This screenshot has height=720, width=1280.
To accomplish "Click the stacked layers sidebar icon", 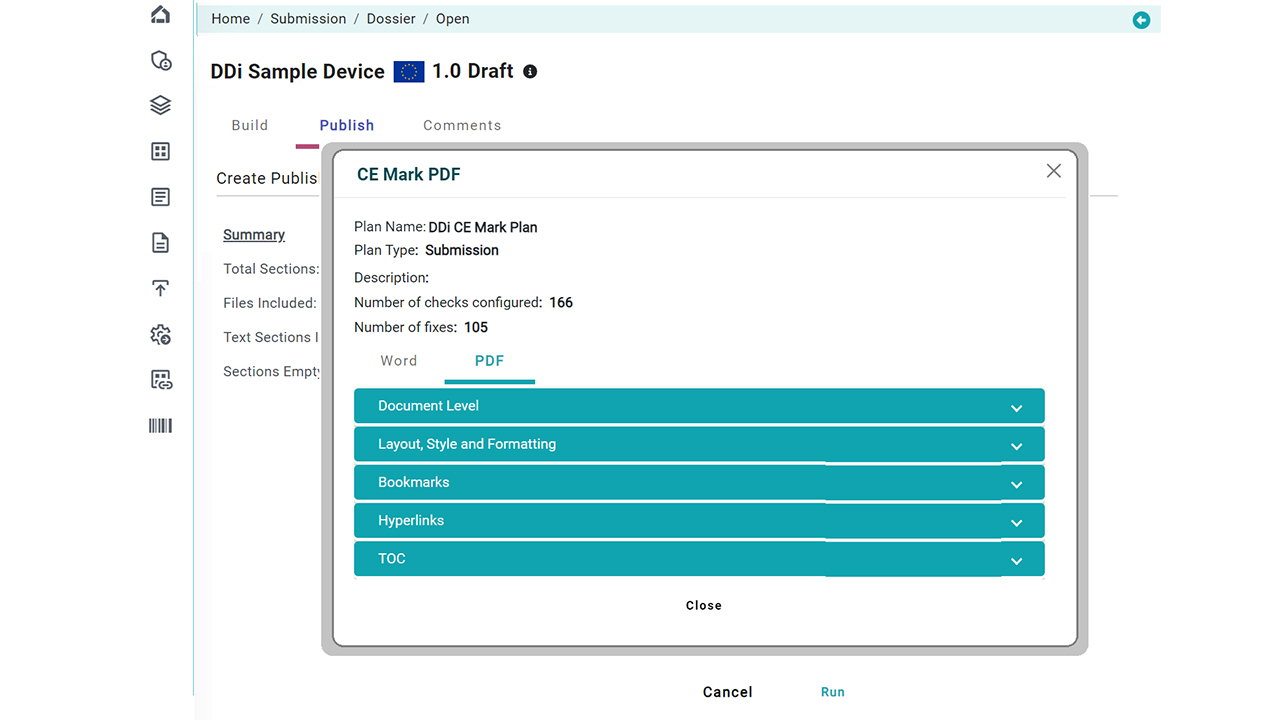I will 160,105.
